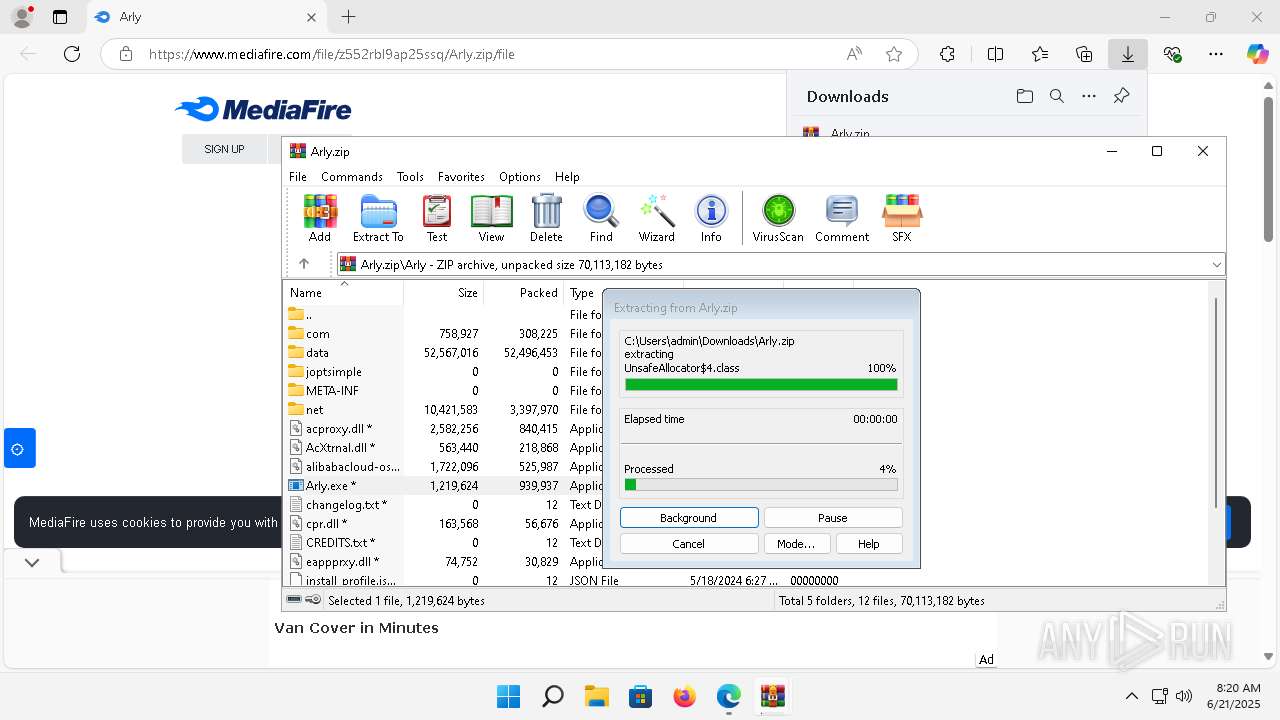Click the Comment toolbar icon

(x=842, y=219)
